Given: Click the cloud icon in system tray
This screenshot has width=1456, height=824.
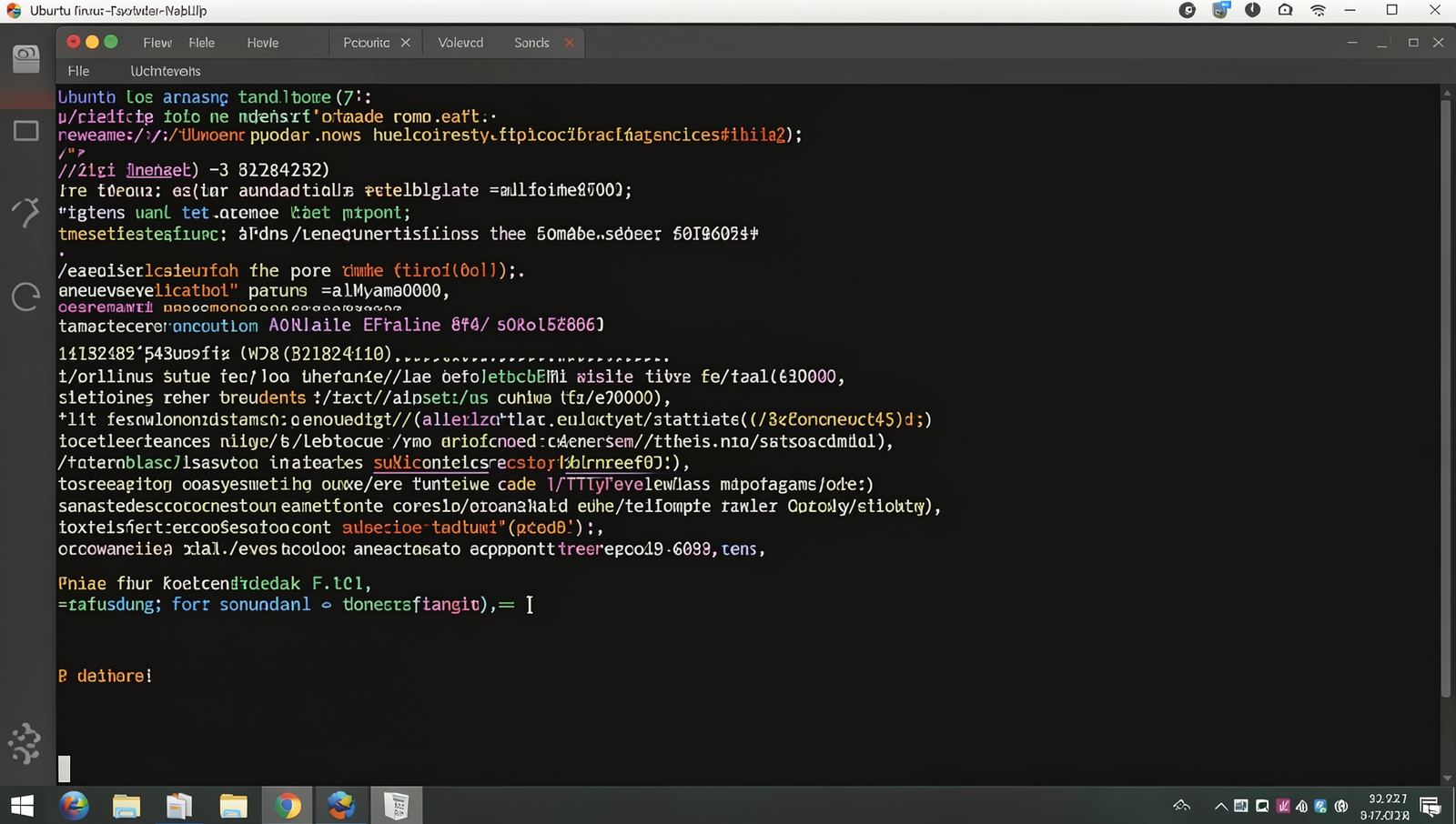Looking at the screenshot, I should [1181, 806].
